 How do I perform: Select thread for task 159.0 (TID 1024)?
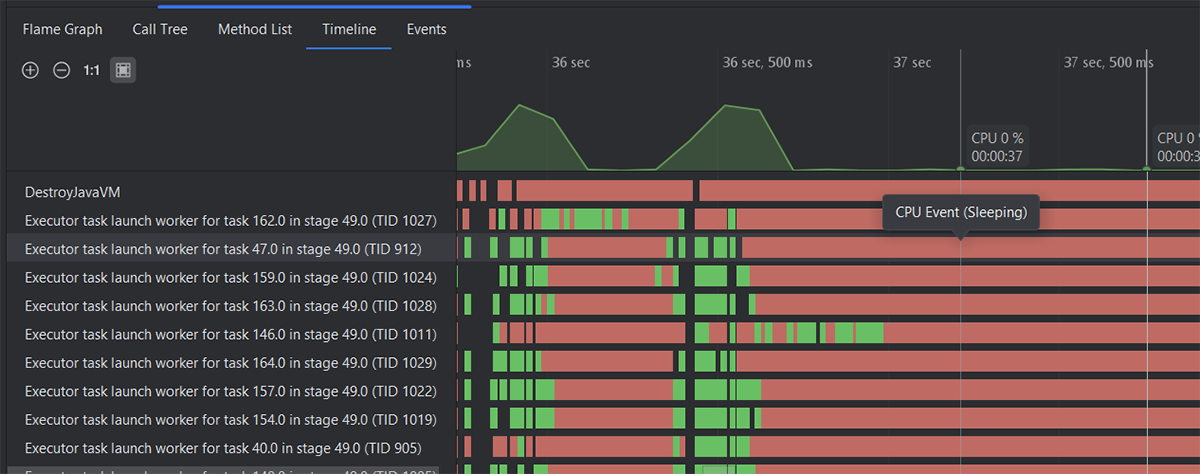click(x=230, y=277)
